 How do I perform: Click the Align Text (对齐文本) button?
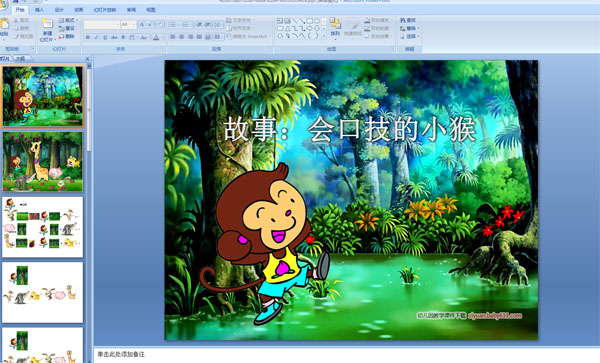239,28
